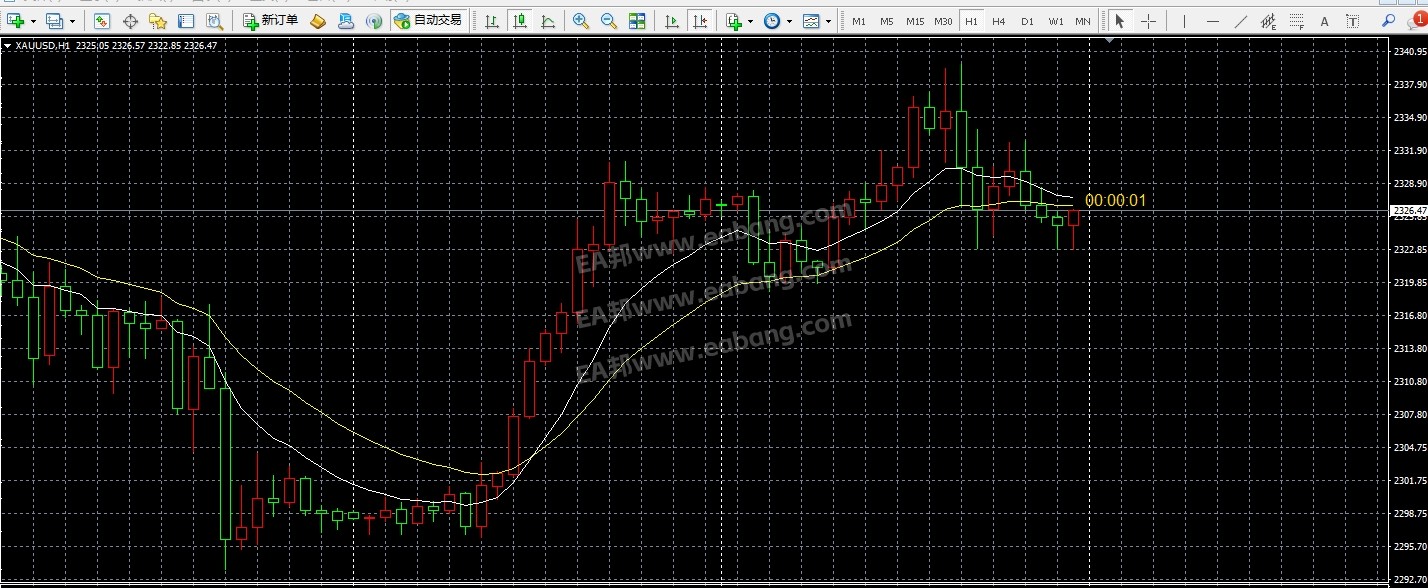The width and height of the screenshot is (1428, 588).
Task: Expand the Profiles dropdown arrow
Action: [x=72, y=21]
